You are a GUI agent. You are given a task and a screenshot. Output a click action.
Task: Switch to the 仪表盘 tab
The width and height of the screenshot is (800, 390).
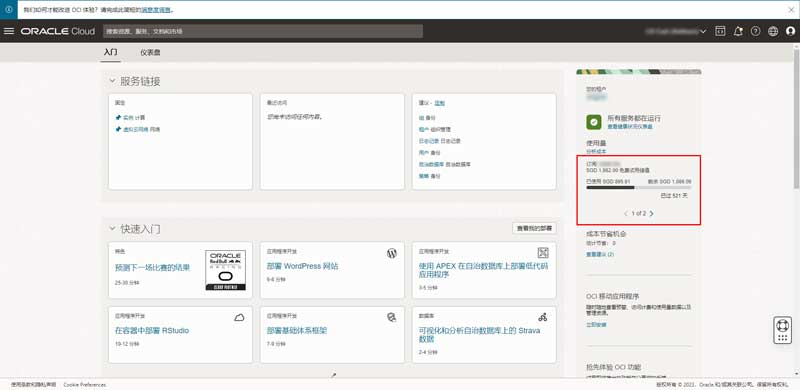[x=151, y=53]
